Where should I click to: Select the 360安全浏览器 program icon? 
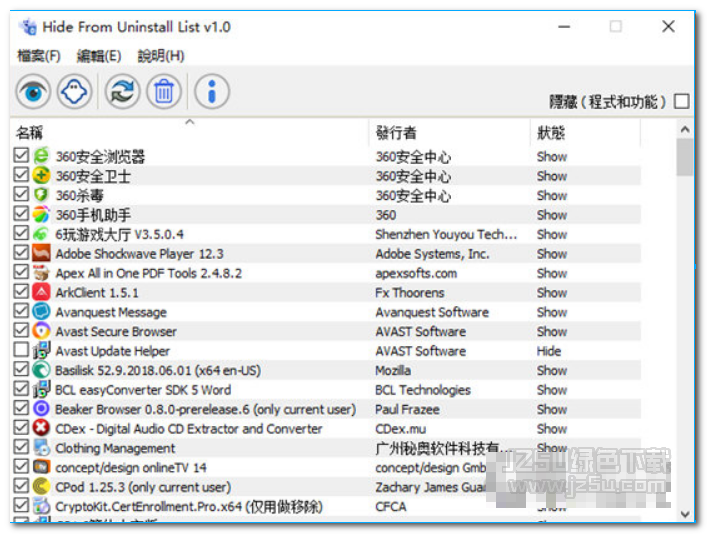coord(41,156)
